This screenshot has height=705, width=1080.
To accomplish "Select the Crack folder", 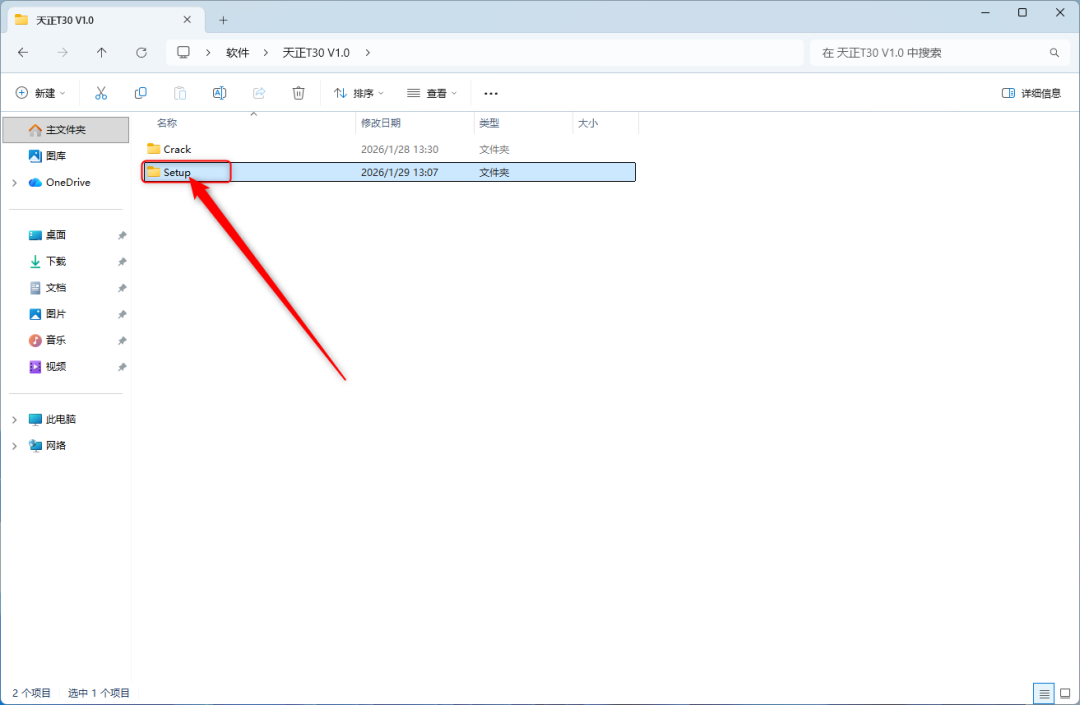I will coord(389,149).
